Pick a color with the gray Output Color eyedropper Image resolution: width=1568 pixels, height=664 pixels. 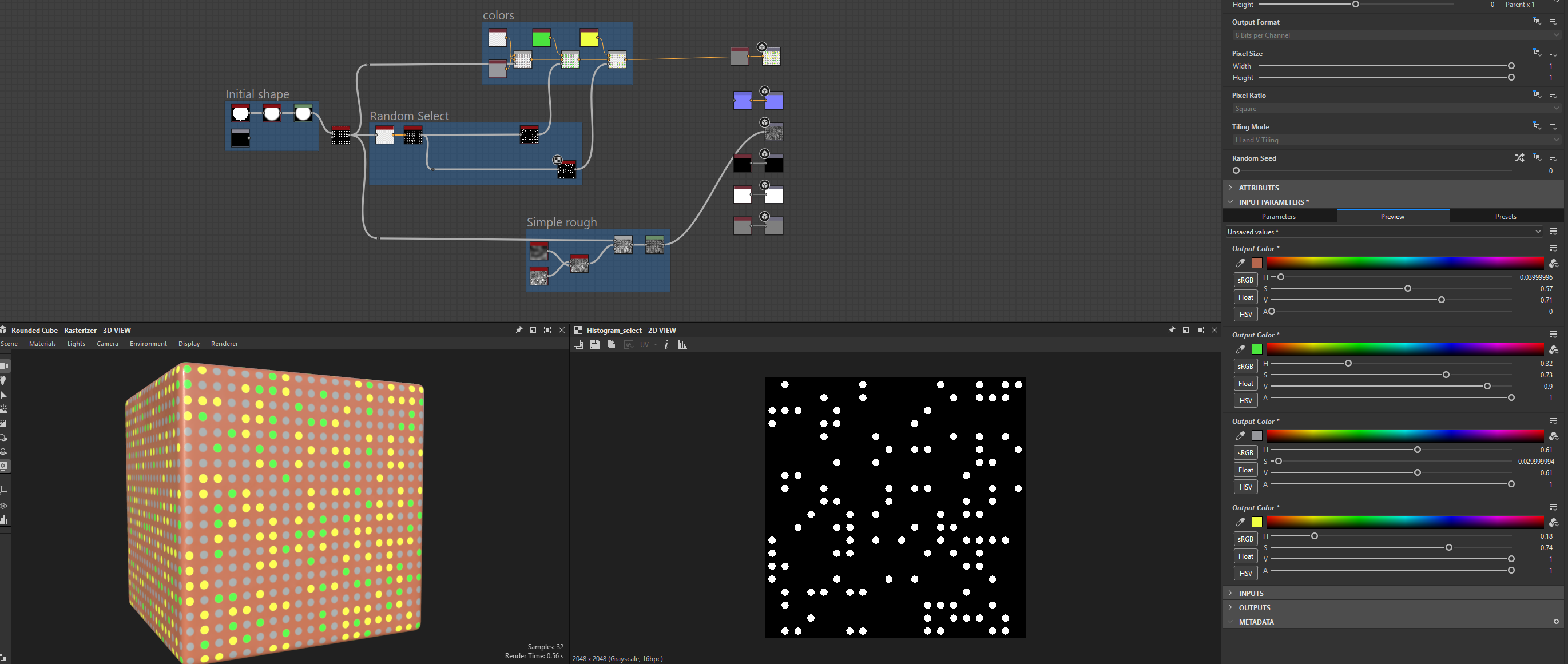click(1240, 436)
